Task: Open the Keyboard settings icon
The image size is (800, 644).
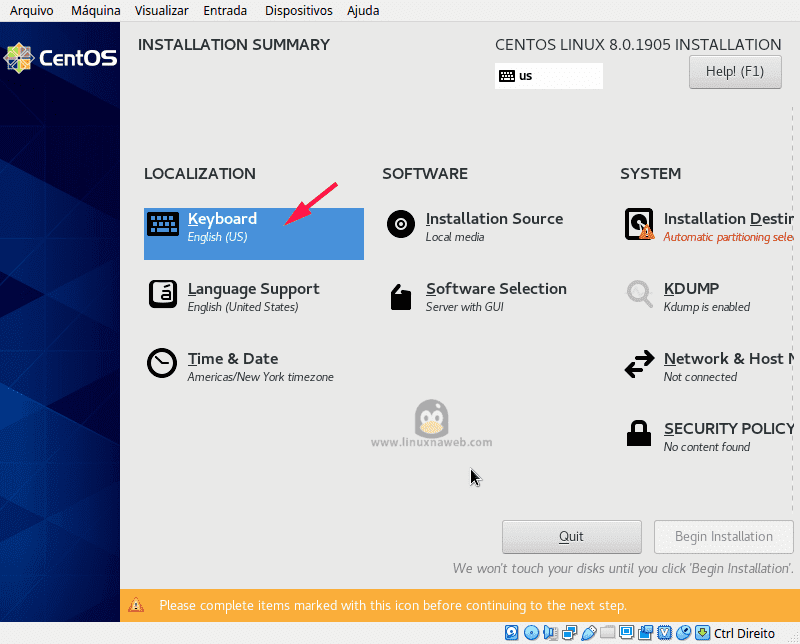Action: (x=163, y=224)
